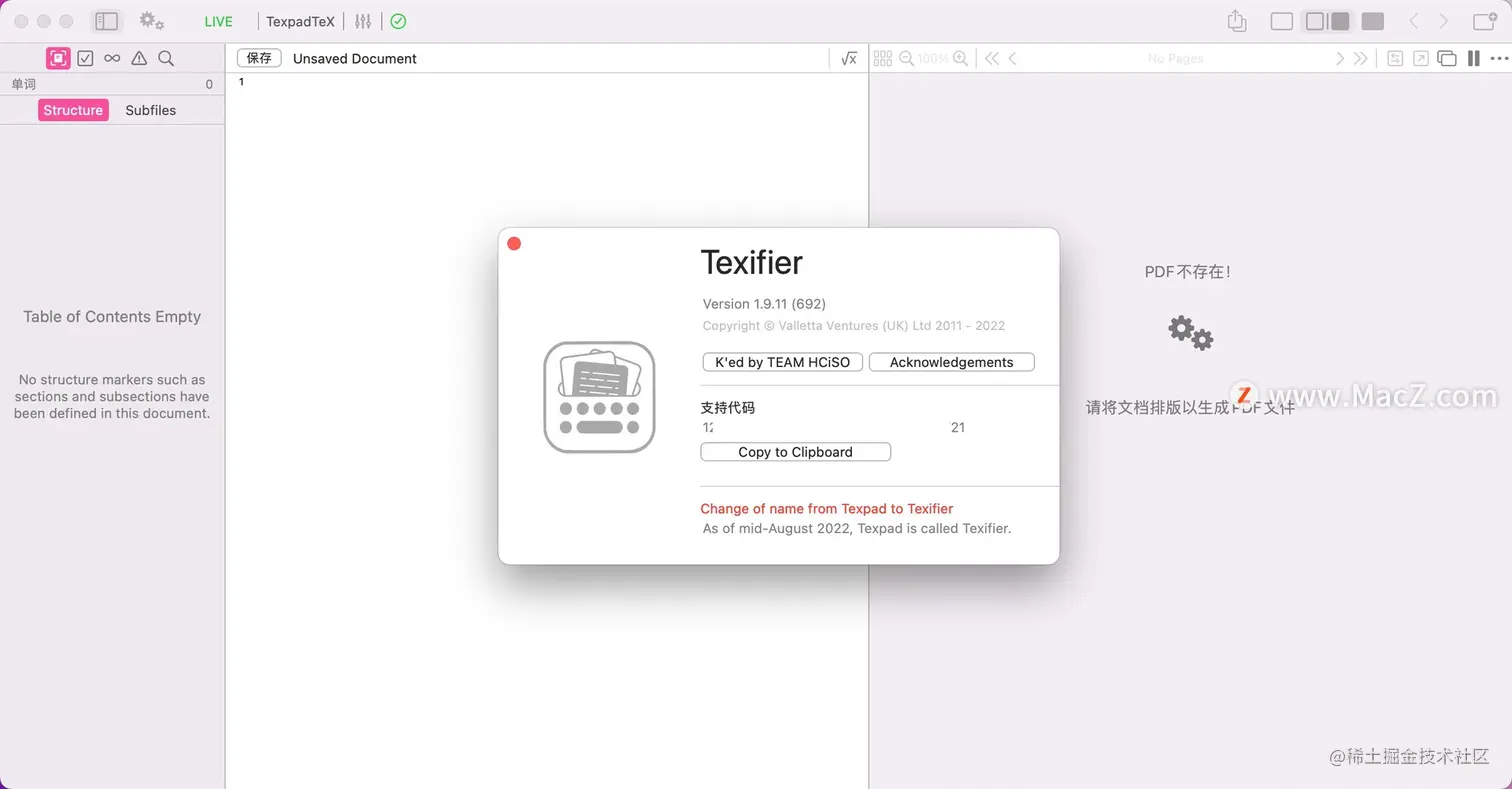Click into the editor at line 1

coord(546,82)
